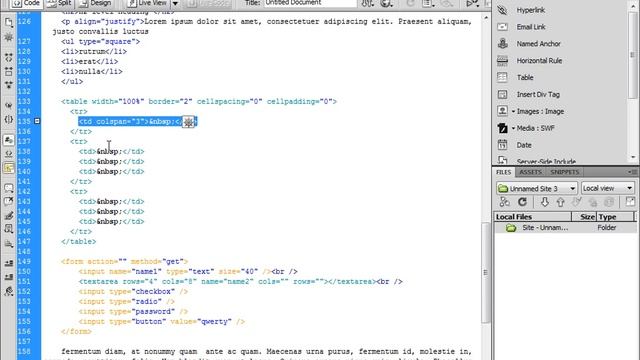Click the Balance Braces icon
This screenshot has height=360, width=640.
[x=9, y=120]
